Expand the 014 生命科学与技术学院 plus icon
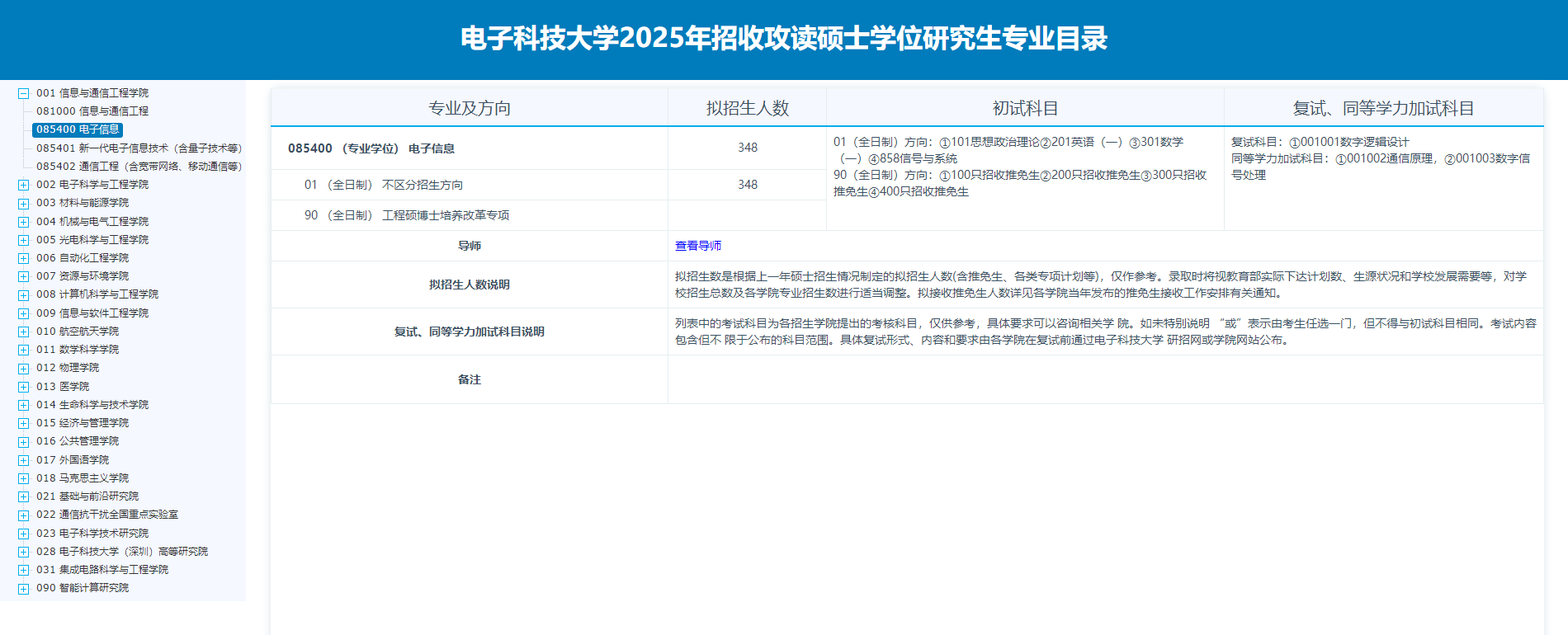Image resolution: width=1568 pixels, height=635 pixels. click(x=24, y=406)
